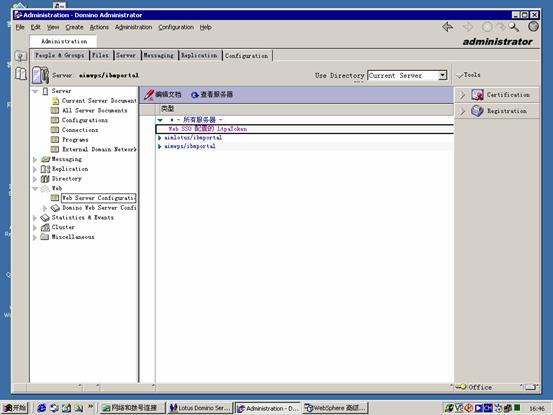Image resolution: width=553 pixels, height=415 pixels.
Task: Expand the Registration tools section
Action: (462, 111)
